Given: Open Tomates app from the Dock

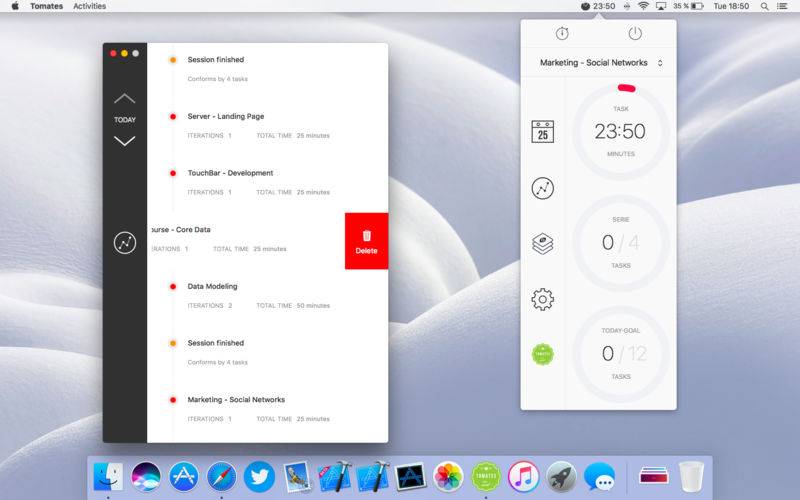Looking at the screenshot, I should click(x=486, y=477).
